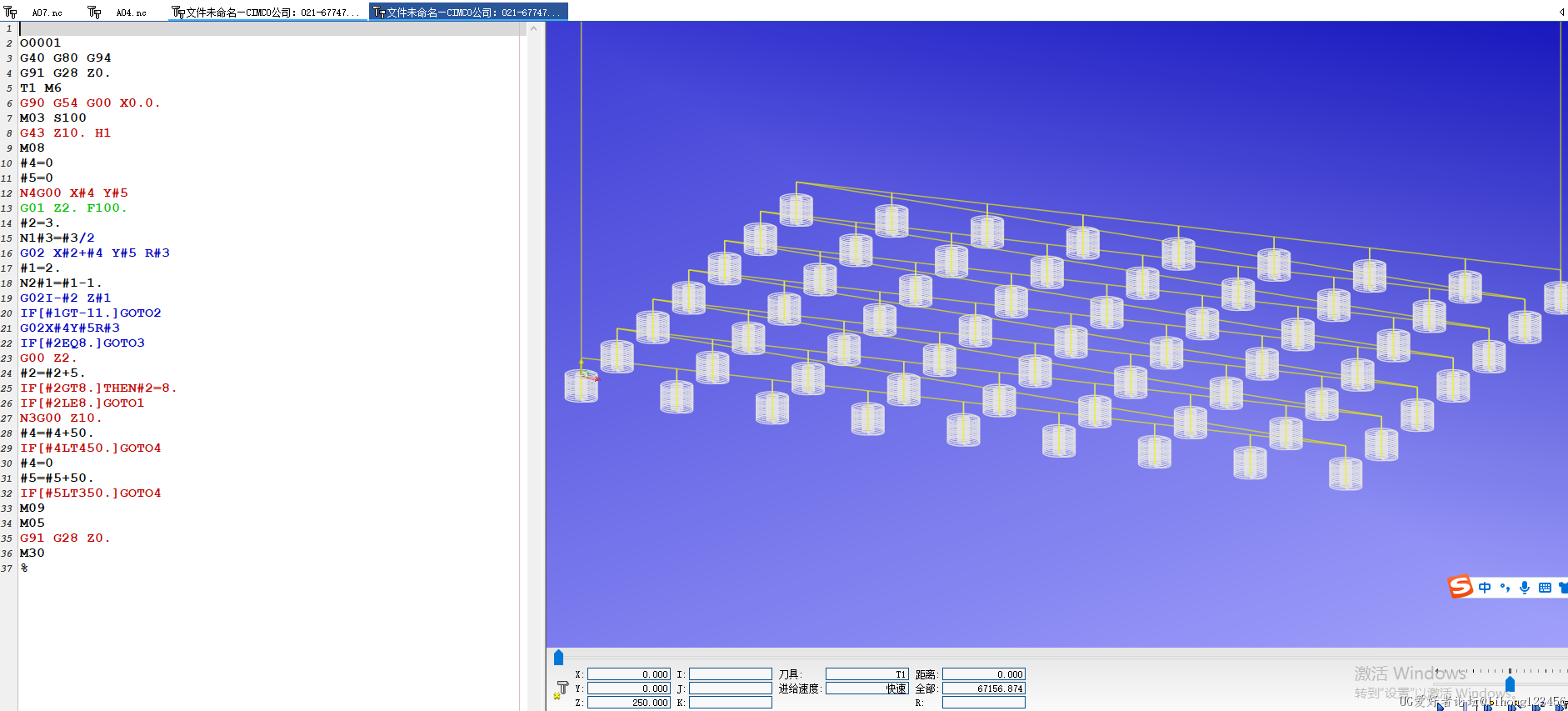The image size is (1568, 711).
Task: Click the NC file icon on A07.nc tab
Action: [11, 13]
